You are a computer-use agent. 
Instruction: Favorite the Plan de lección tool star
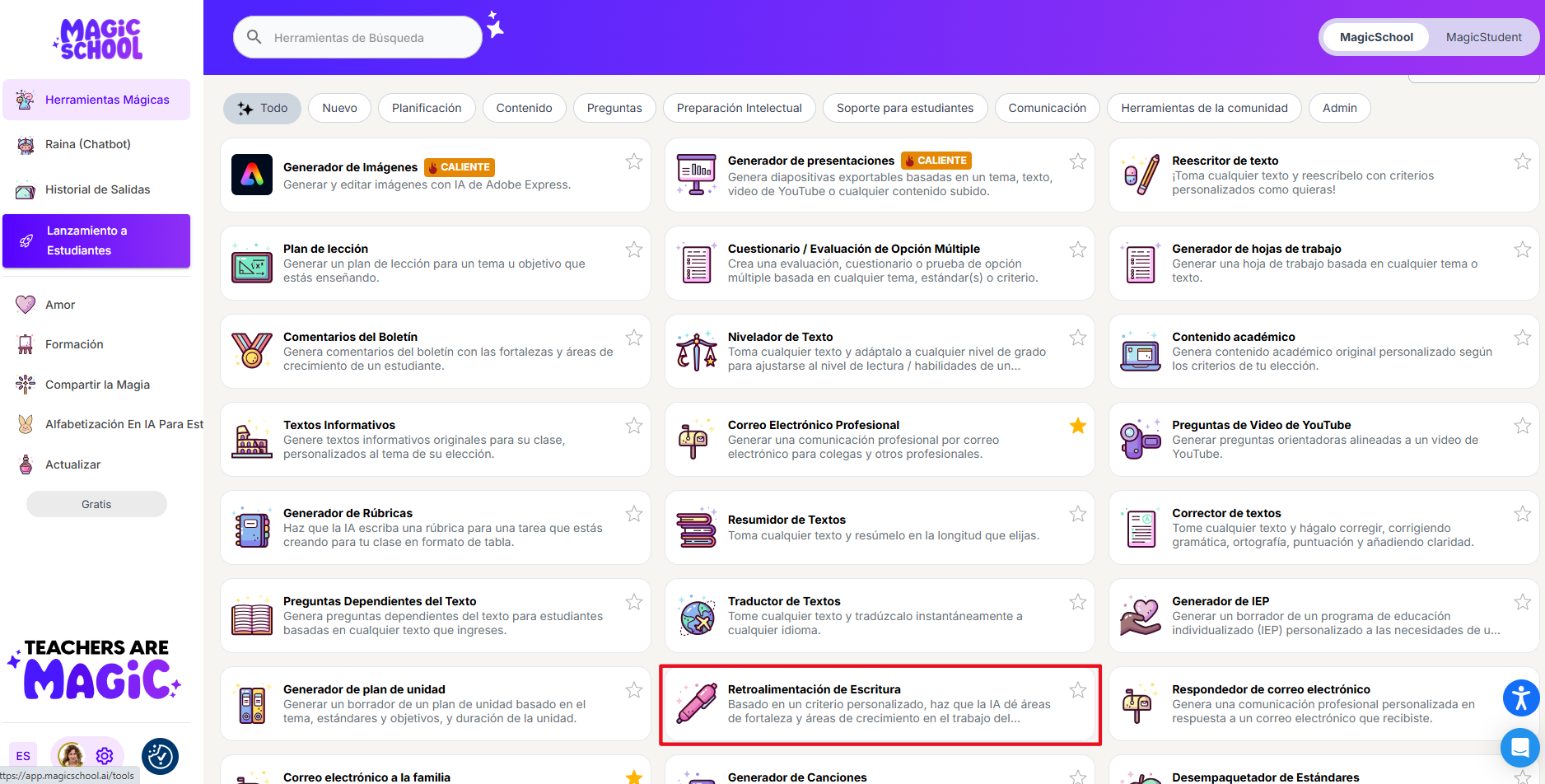(633, 250)
